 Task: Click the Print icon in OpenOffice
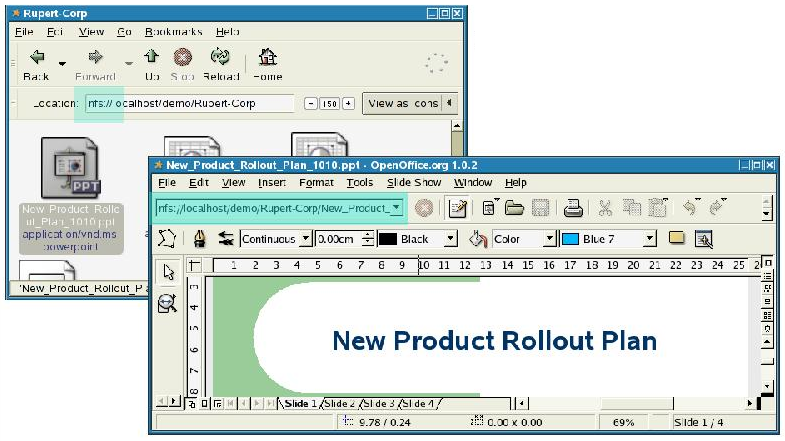click(x=573, y=208)
